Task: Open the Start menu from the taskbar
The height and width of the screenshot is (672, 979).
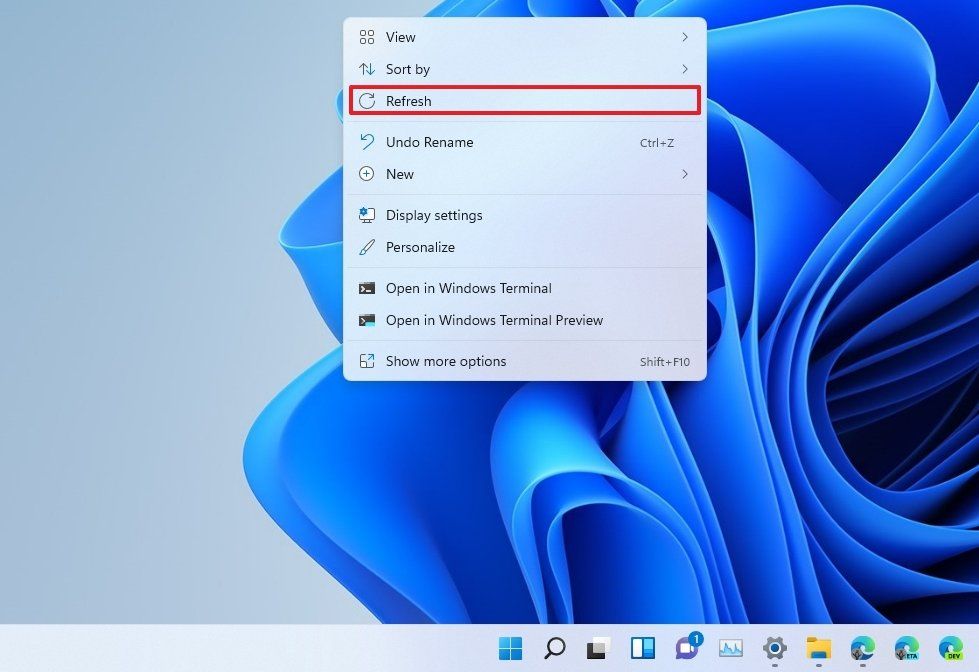Action: 512,650
